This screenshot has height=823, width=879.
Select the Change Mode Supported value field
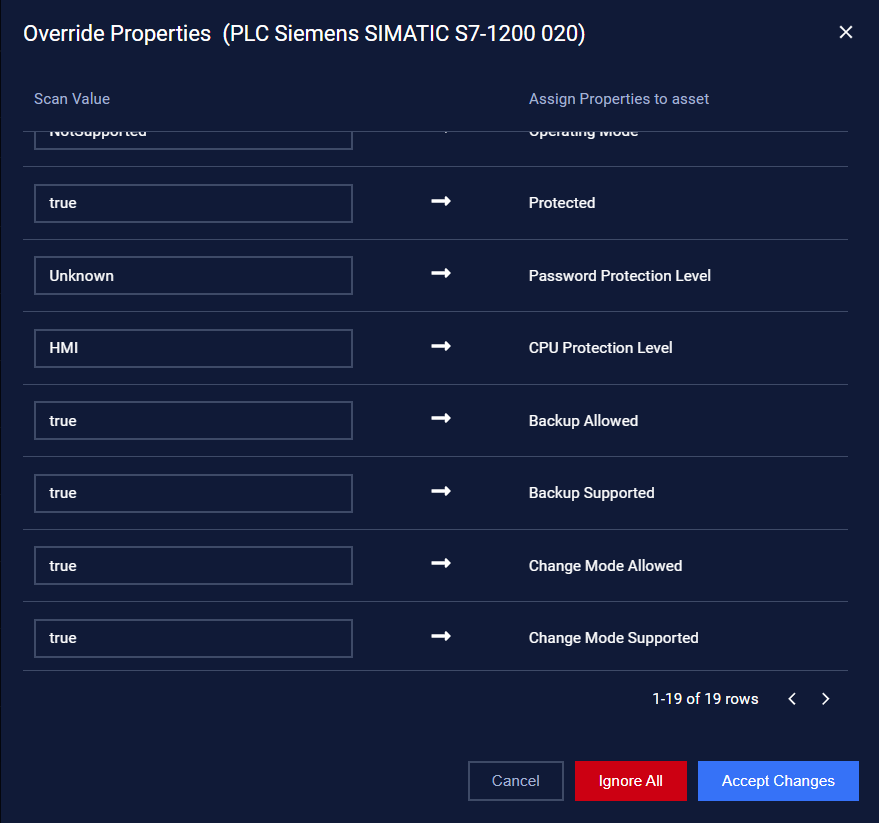point(193,639)
